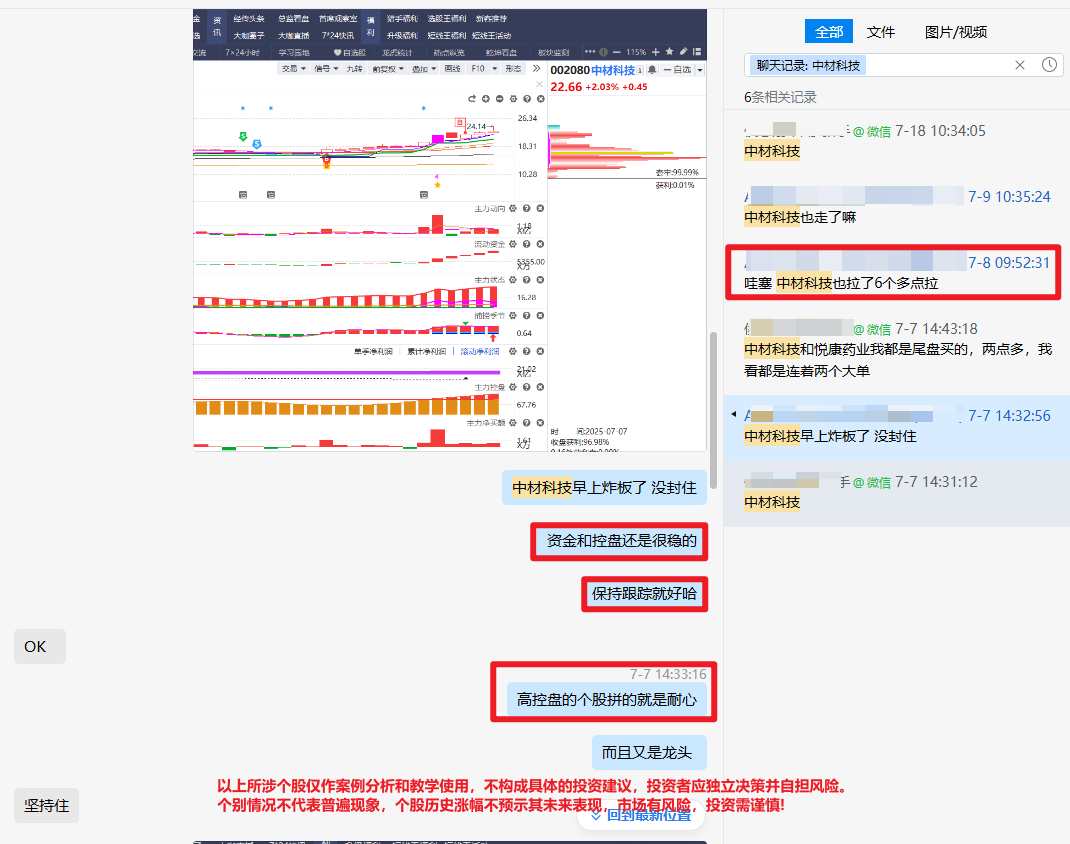Click the K-line chart zoom-out minus icon
1070x844 pixels.
500,99
